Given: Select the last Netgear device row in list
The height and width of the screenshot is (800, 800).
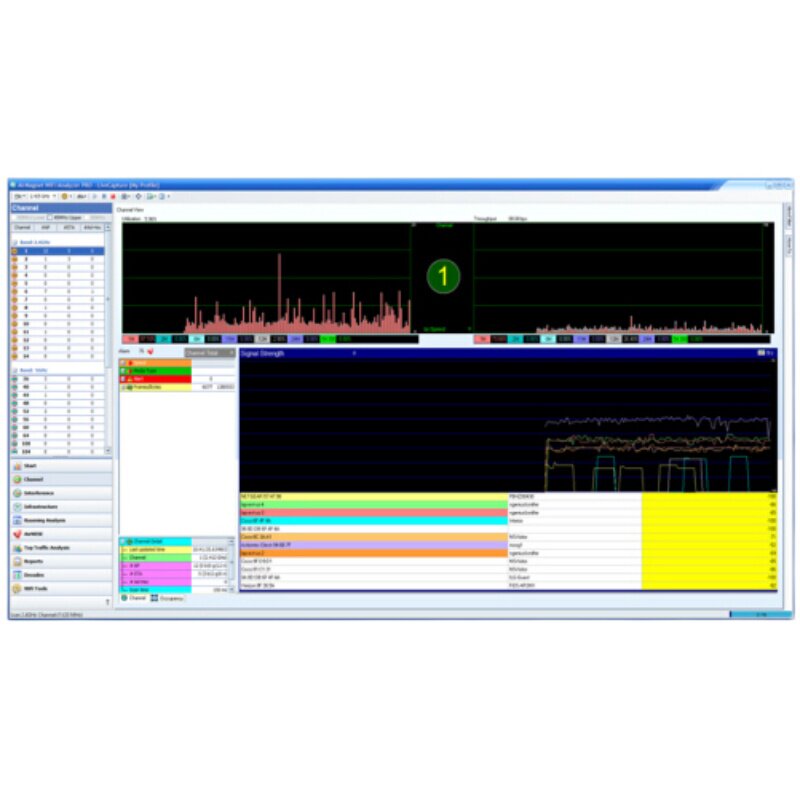Looking at the screenshot, I should 508,586.
